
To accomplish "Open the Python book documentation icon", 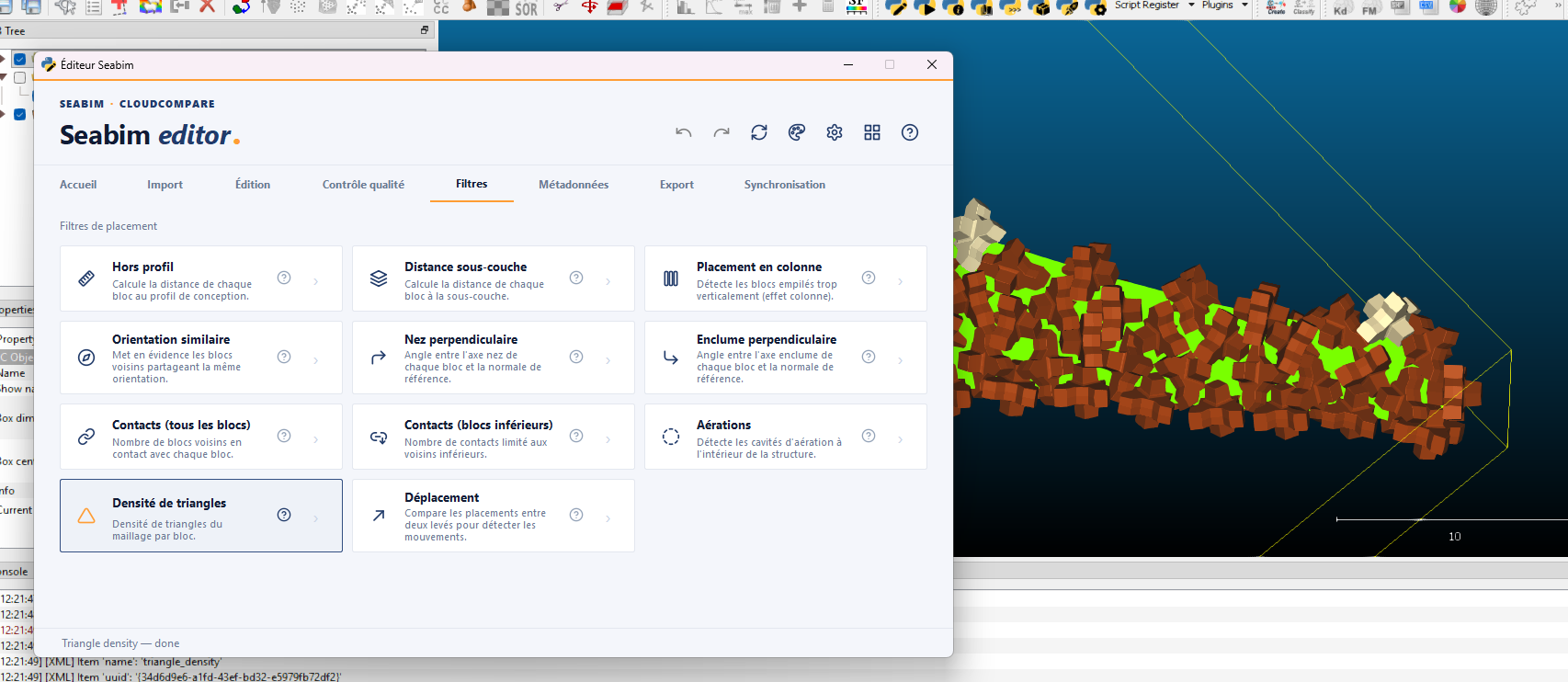I will coord(982,7).
